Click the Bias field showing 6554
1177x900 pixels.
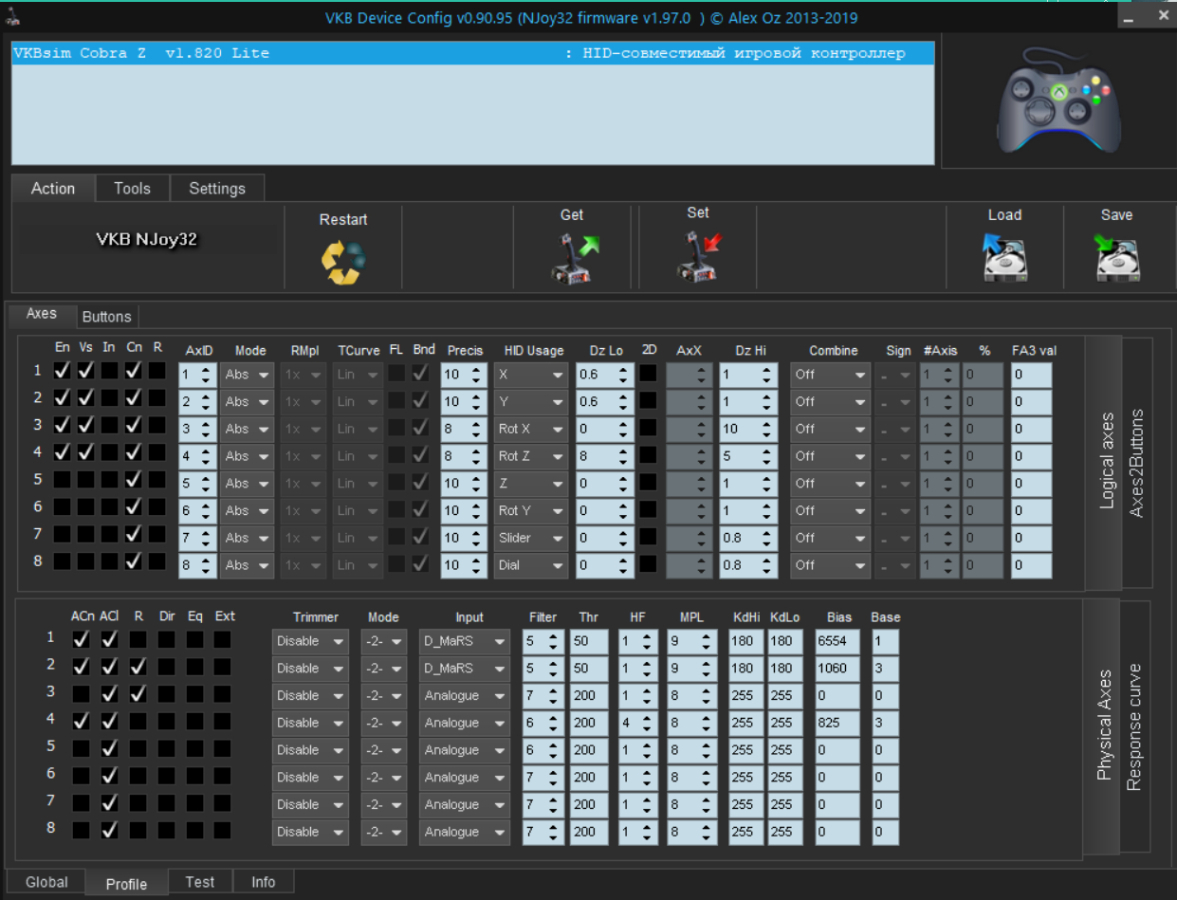coord(835,641)
